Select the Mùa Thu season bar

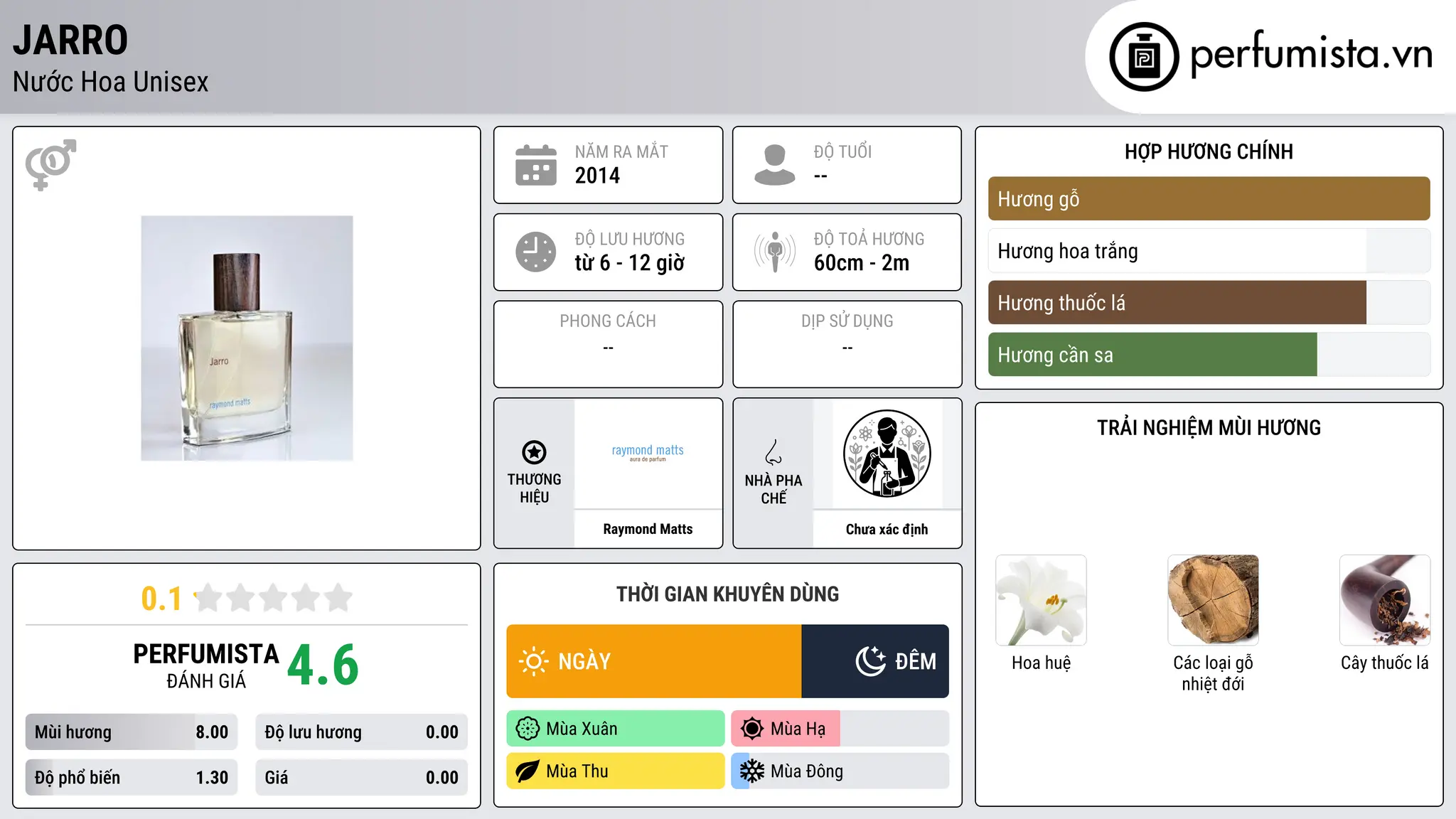click(x=616, y=771)
